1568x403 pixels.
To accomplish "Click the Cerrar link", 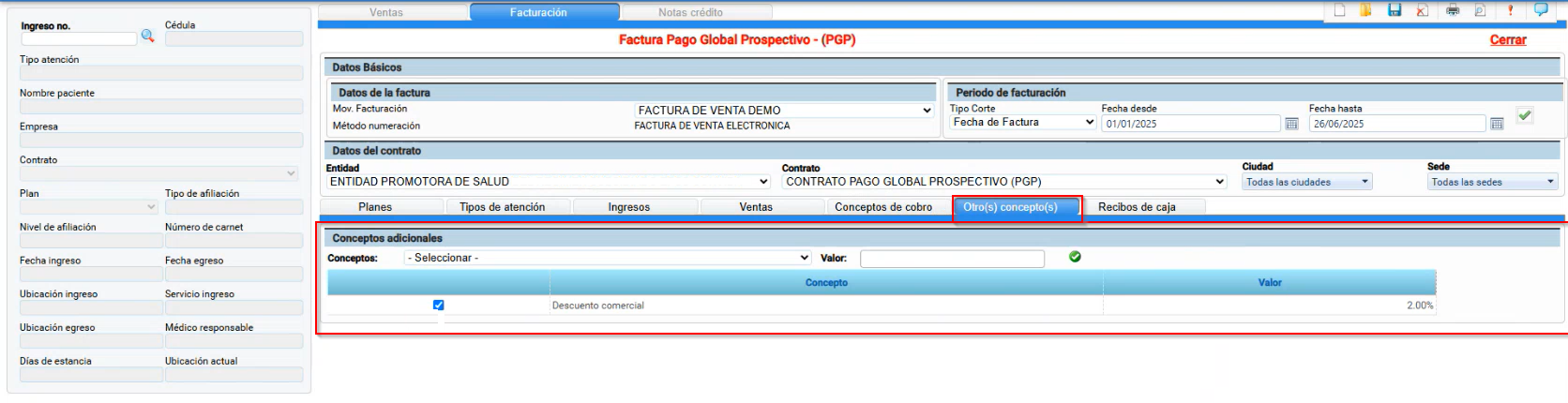I will pyautogui.click(x=1508, y=40).
